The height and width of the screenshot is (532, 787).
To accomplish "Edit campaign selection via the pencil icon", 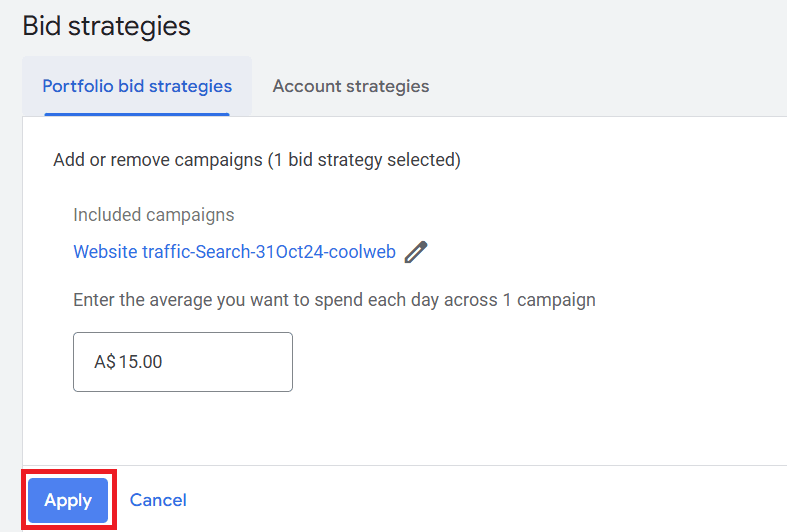I will pos(416,252).
